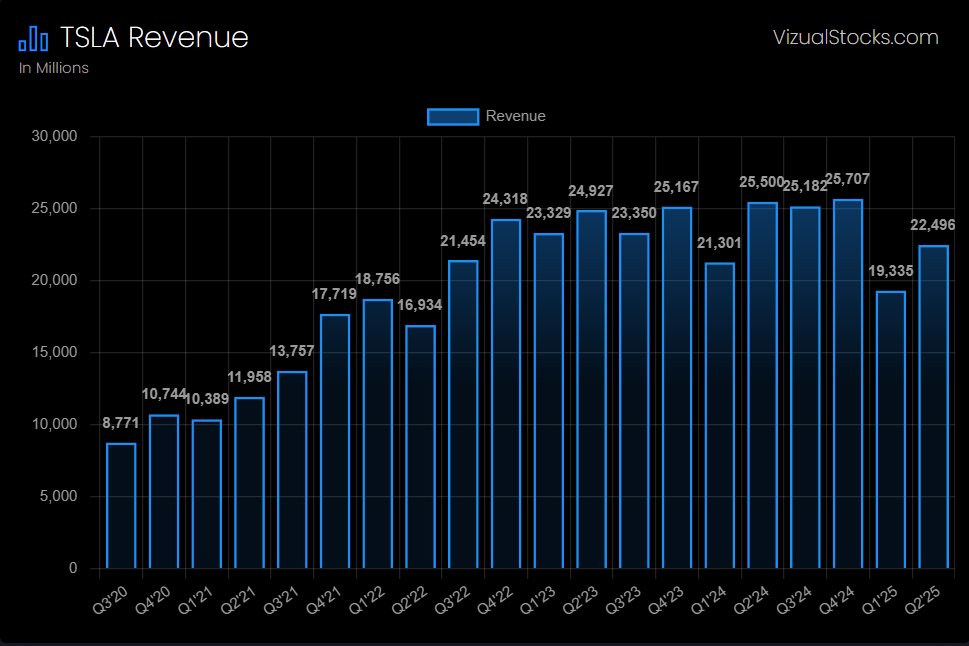The width and height of the screenshot is (969, 646).
Task: Click the Q2'21 x-axis label
Action: click(238, 600)
